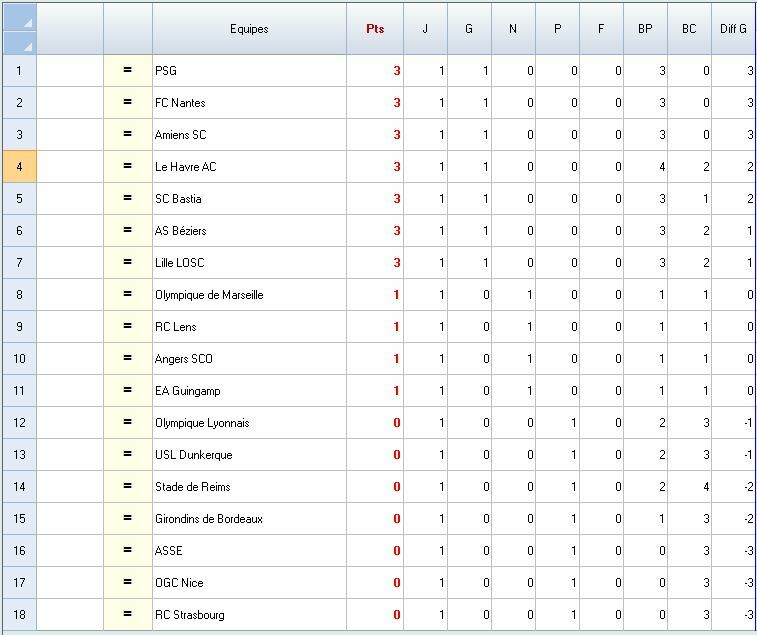Click the Girondins de Bordeaux cell
The height and width of the screenshot is (635, 757).
(249, 519)
